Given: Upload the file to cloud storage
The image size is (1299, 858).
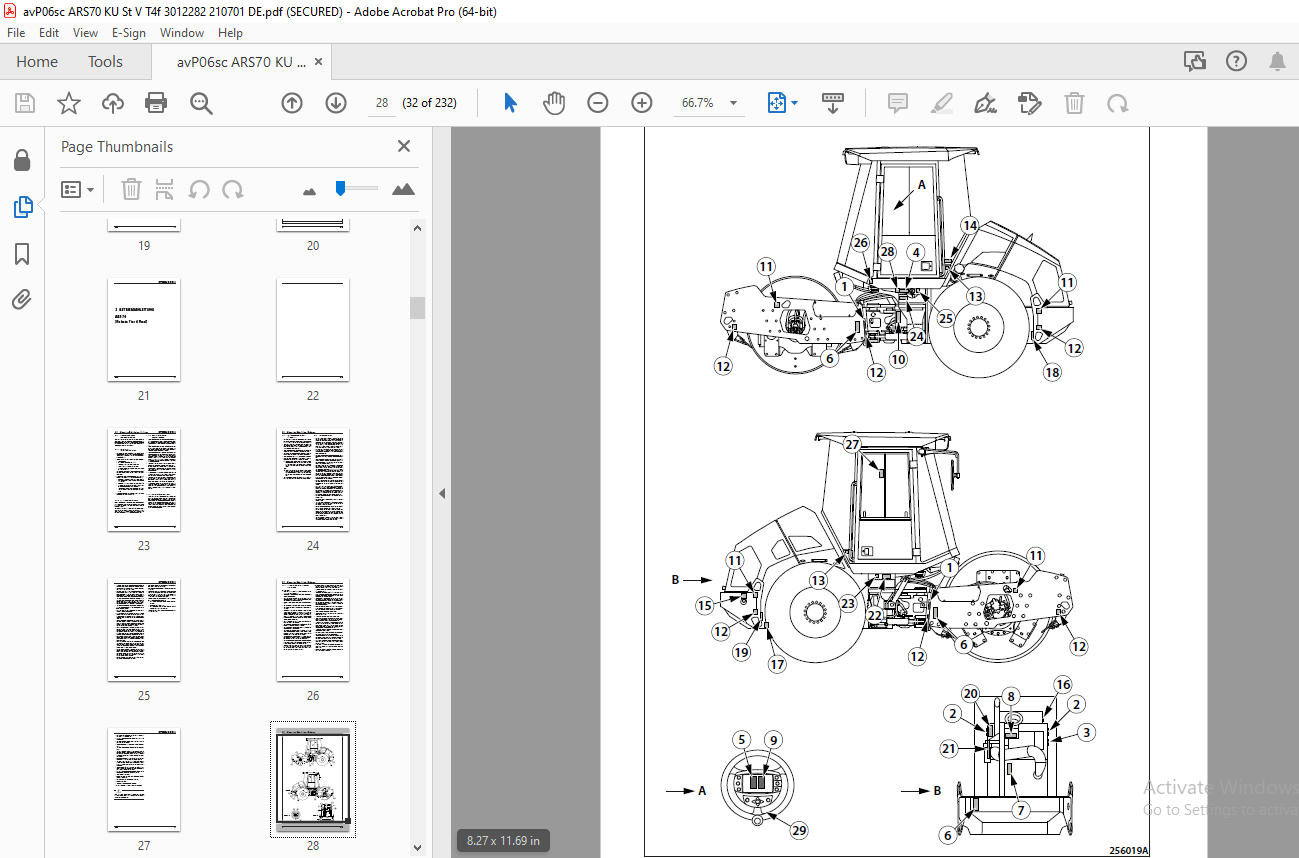Looking at the screenshot, I should click(x=113, y=103).
